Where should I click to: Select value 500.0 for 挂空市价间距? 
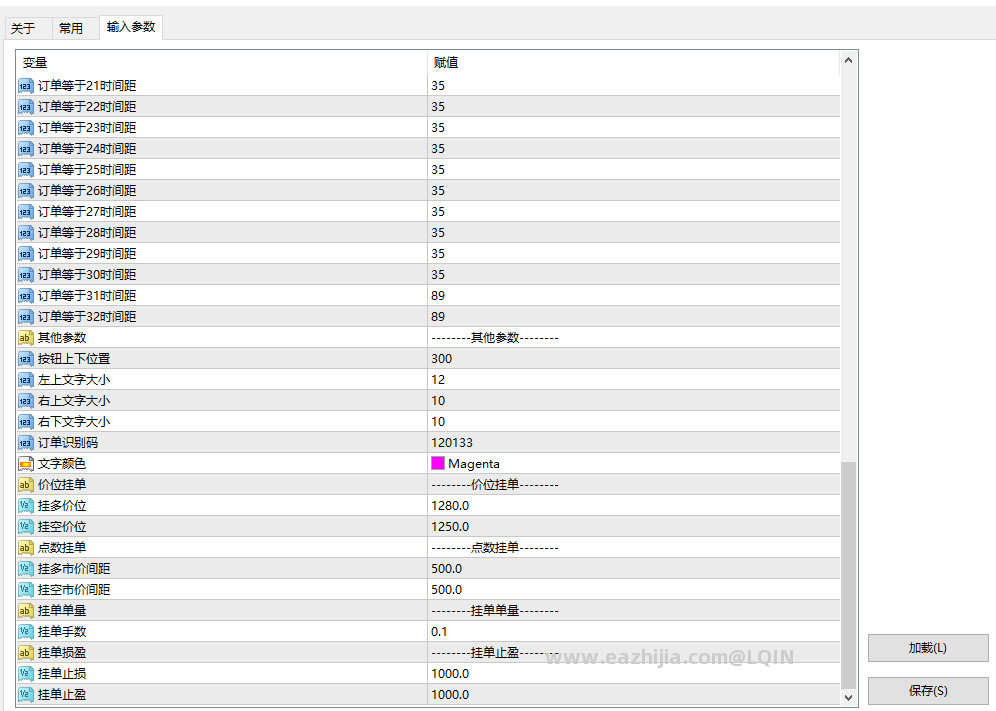[447, 589]
